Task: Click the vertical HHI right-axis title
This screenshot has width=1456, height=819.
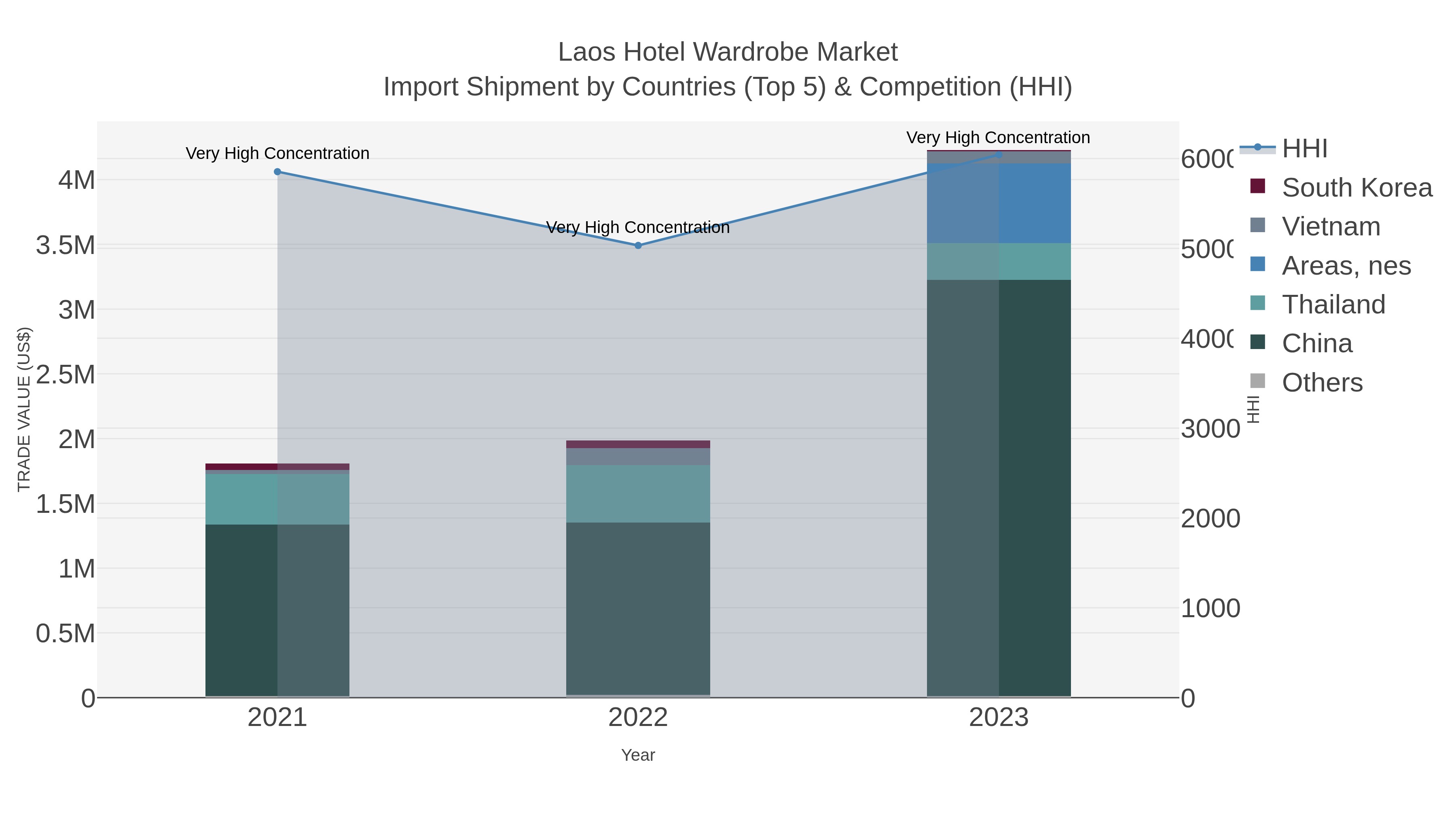Action: 1253,409
